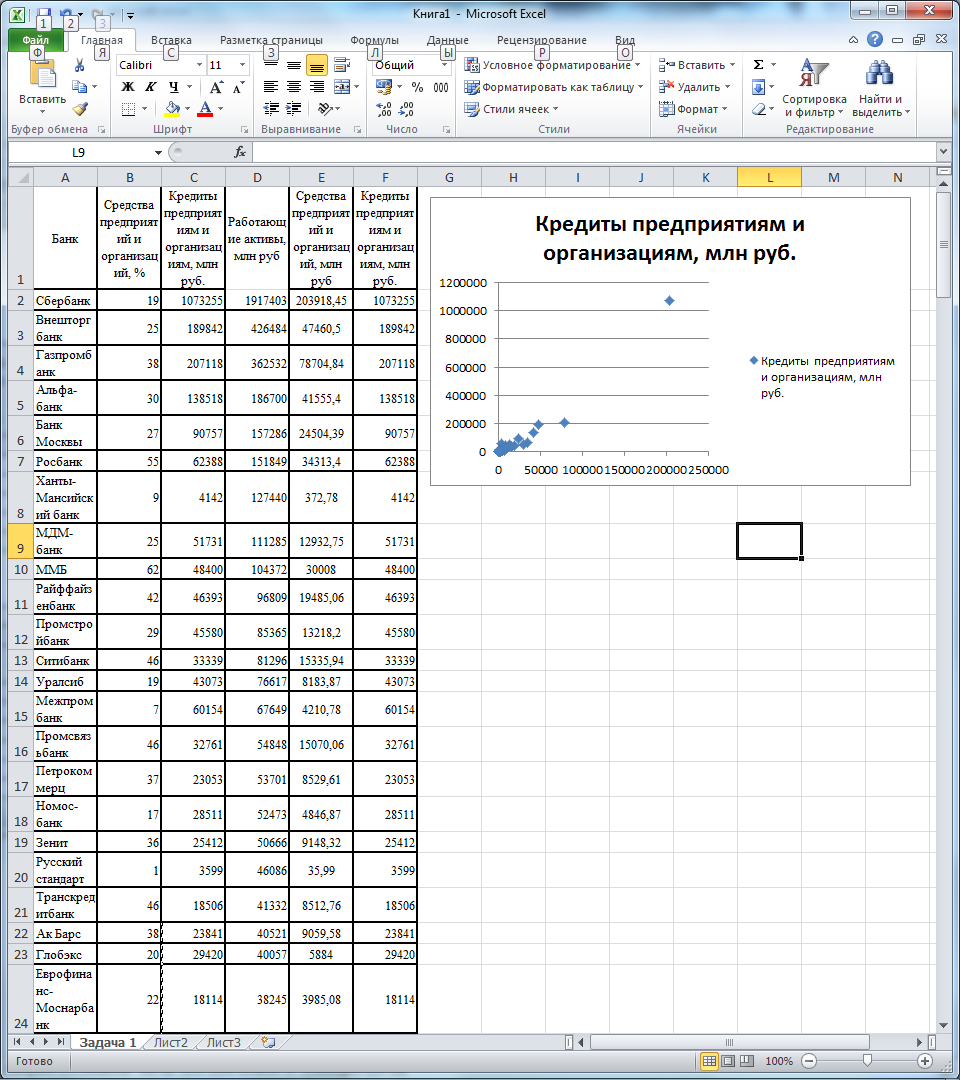
Task: Open the font color dropdown arrow
Action: click(220, 109)
